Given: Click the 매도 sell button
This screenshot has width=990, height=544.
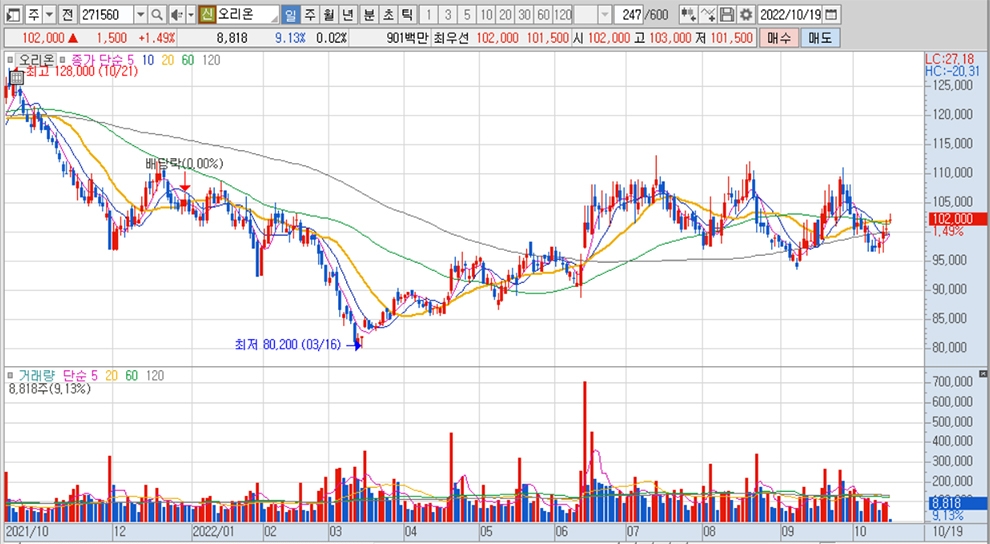Looking at the screenshot, I should [820, 37].
